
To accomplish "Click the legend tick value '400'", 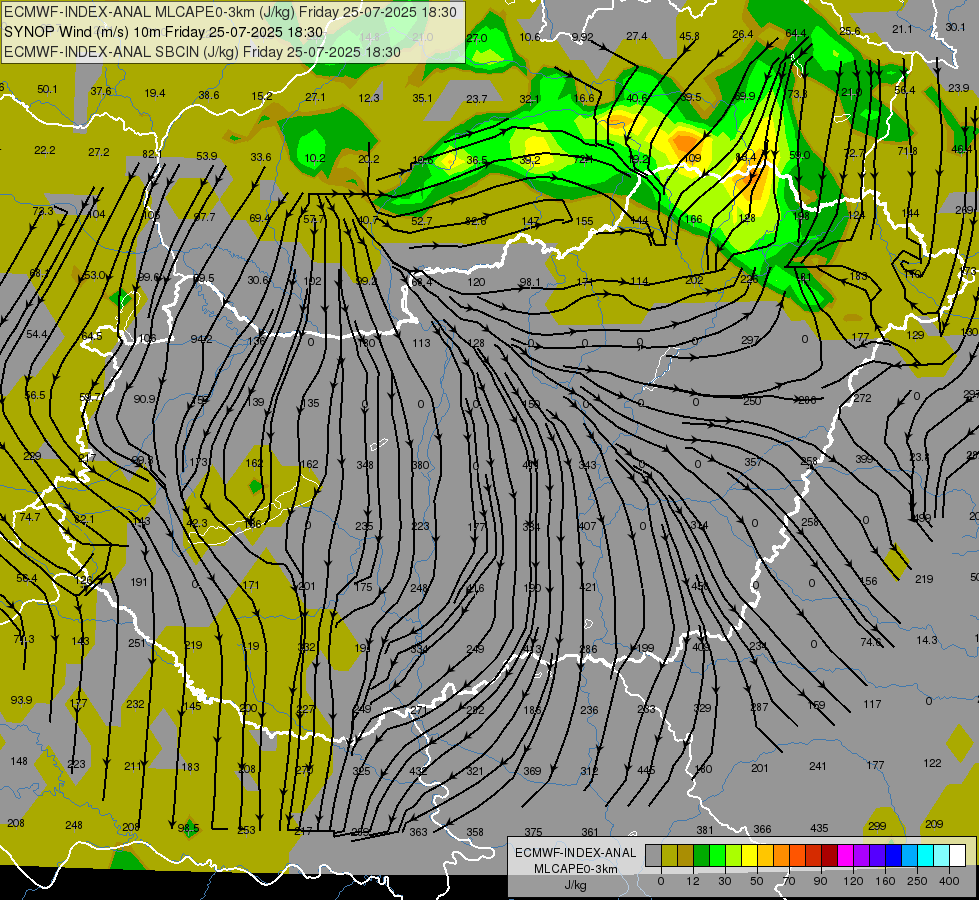I will [949, 881].
